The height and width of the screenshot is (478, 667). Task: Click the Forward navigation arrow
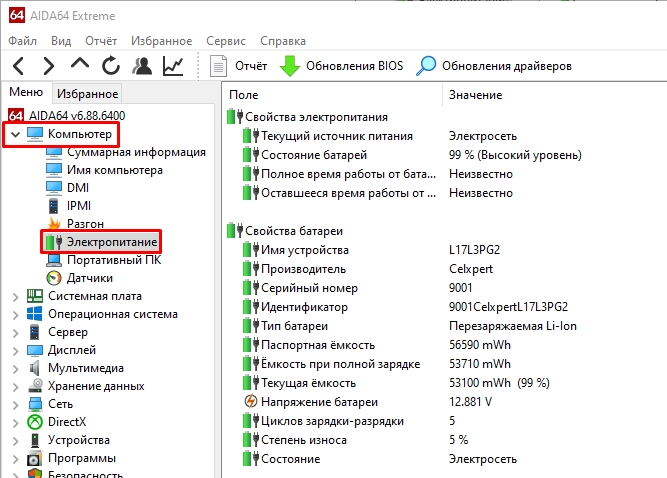49,66
